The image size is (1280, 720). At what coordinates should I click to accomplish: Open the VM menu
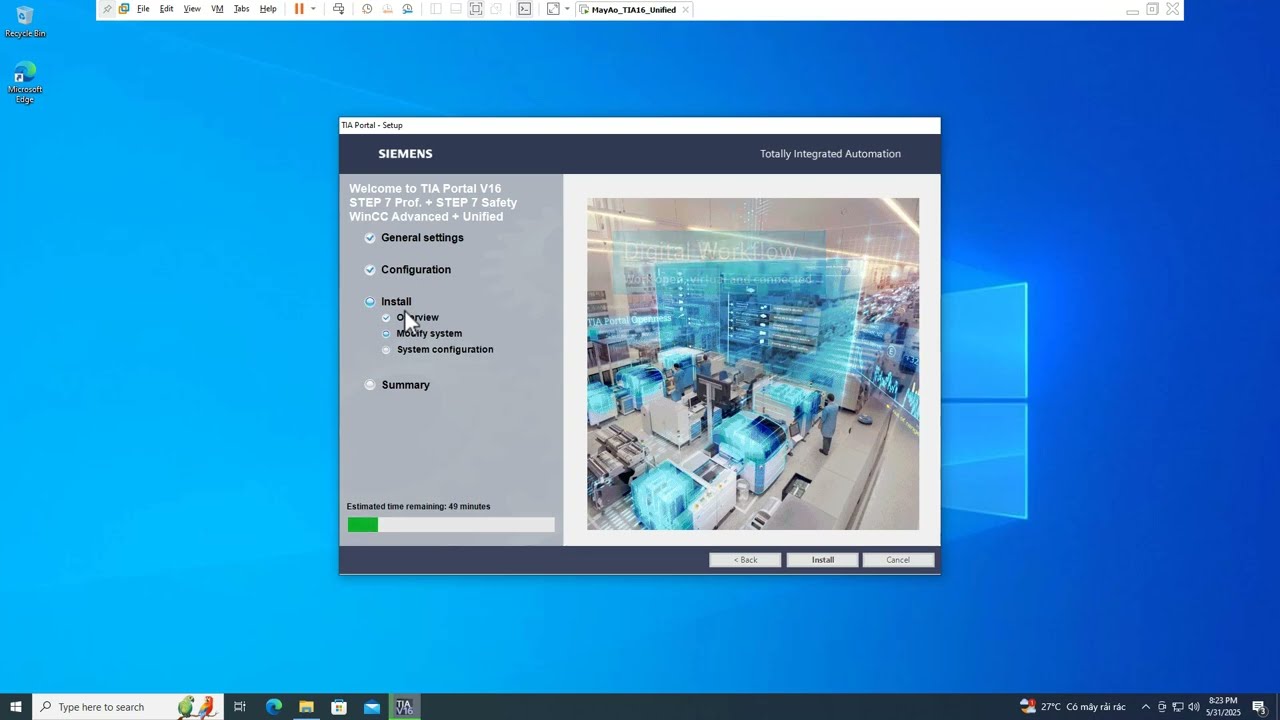217,9
